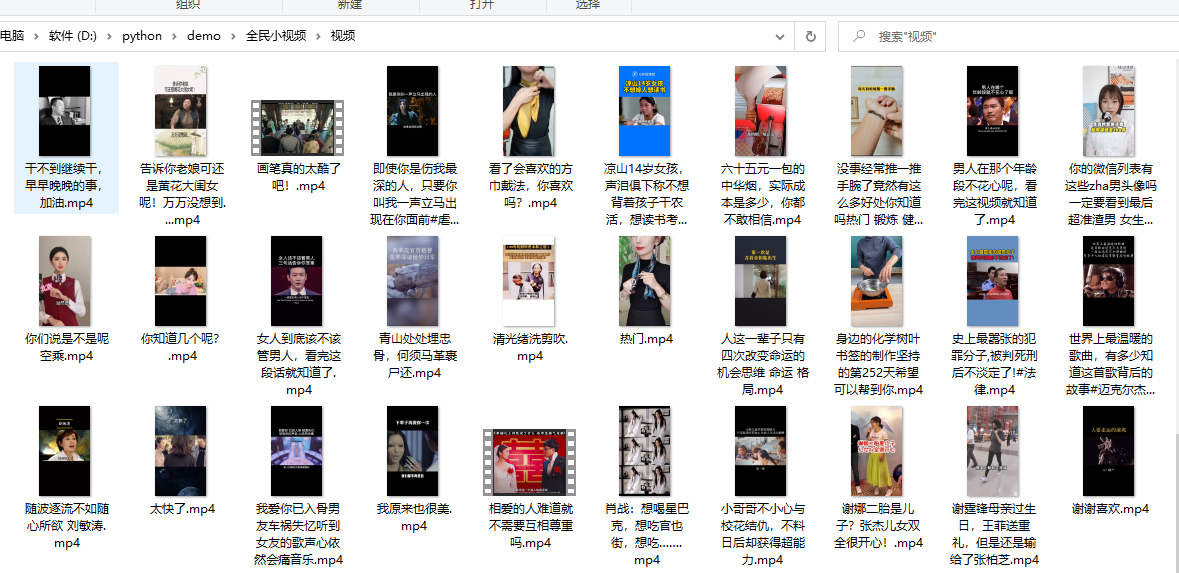Select the 谢霆锋母亲过生日 video thumbnail
The width and height of the screenshot is (1179, 573).
coord(993,450)
